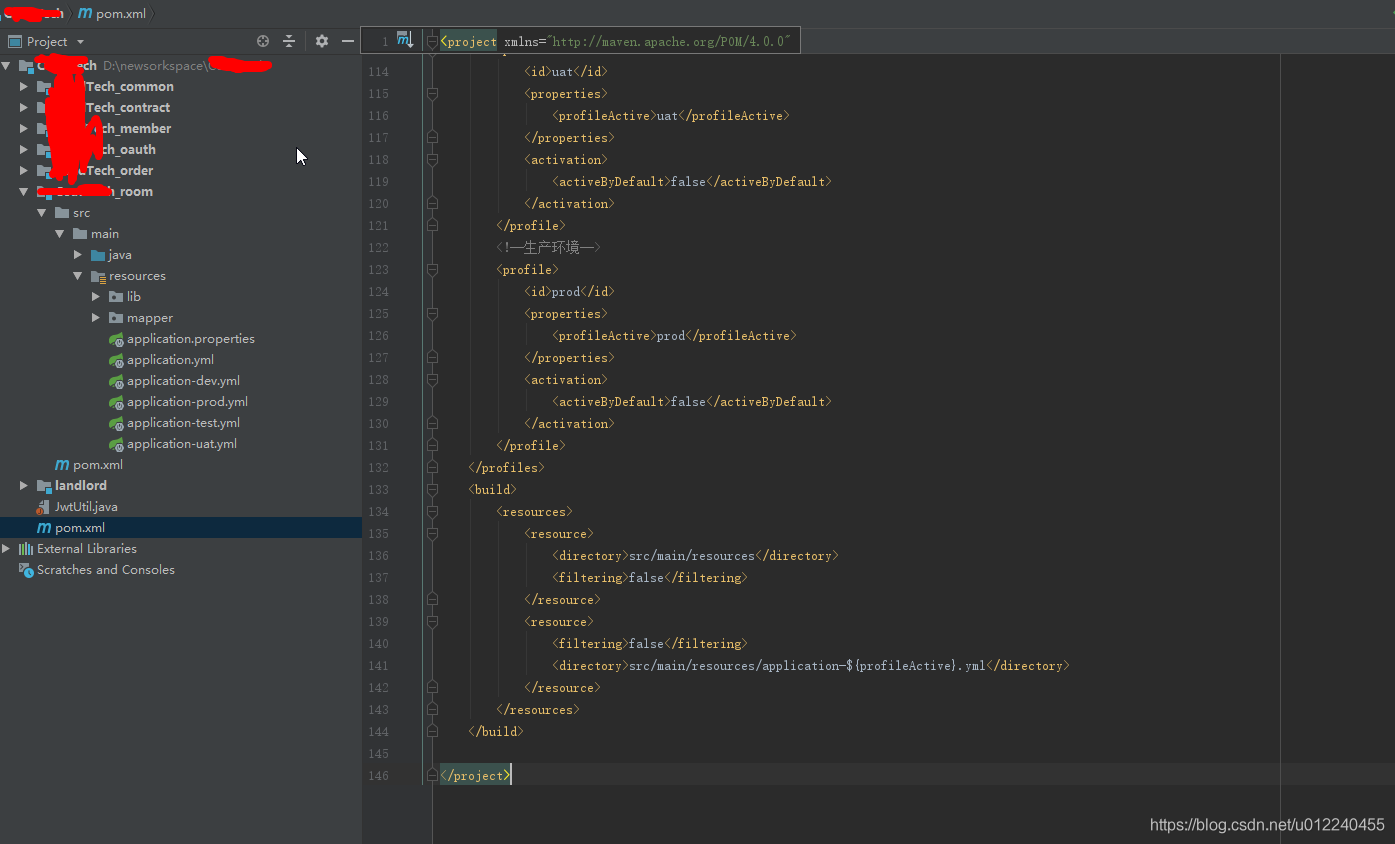
Task: Click the filtering false text on line 137
Action: click(649, 577)
